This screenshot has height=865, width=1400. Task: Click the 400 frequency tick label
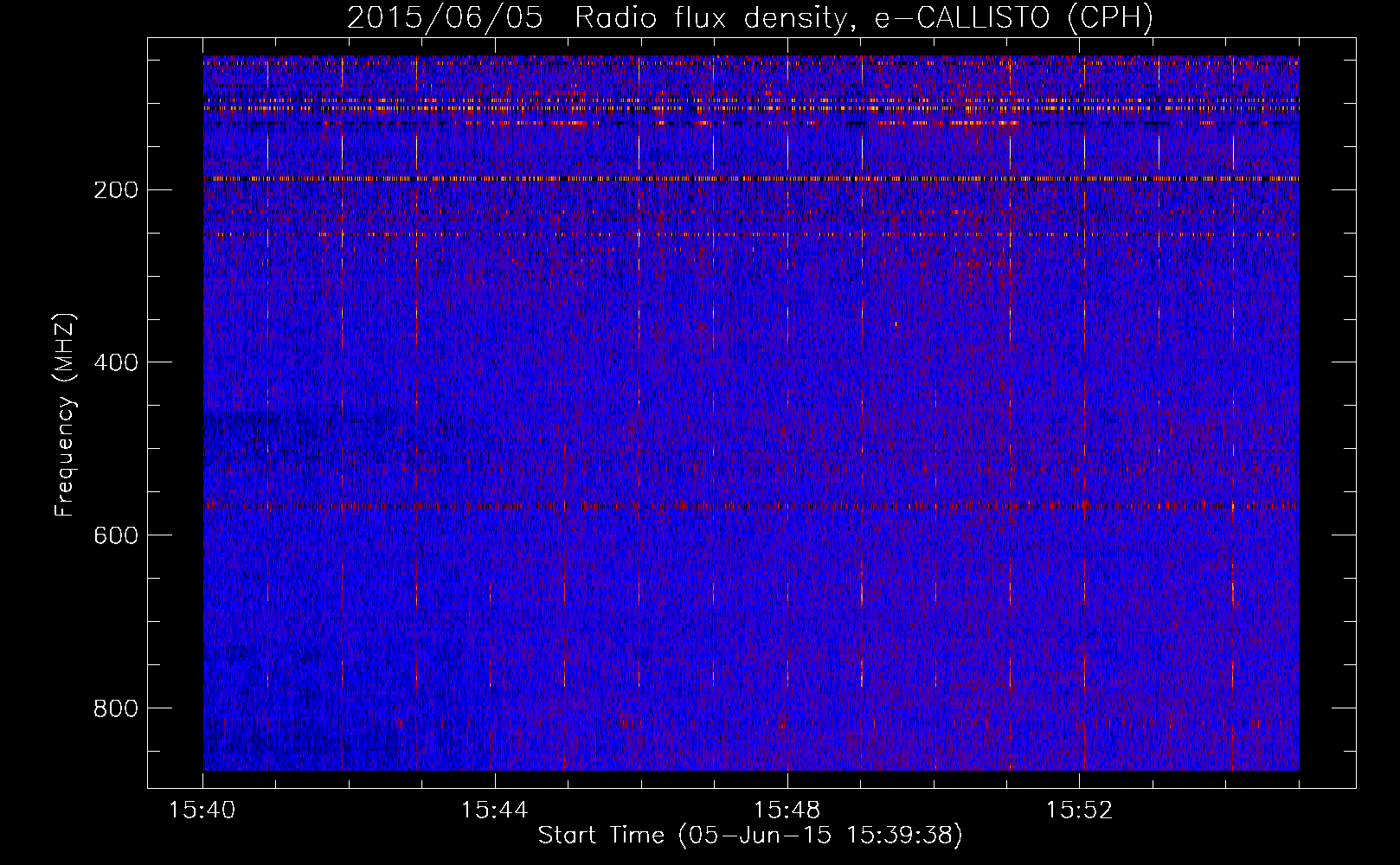[x=115, y=362]
